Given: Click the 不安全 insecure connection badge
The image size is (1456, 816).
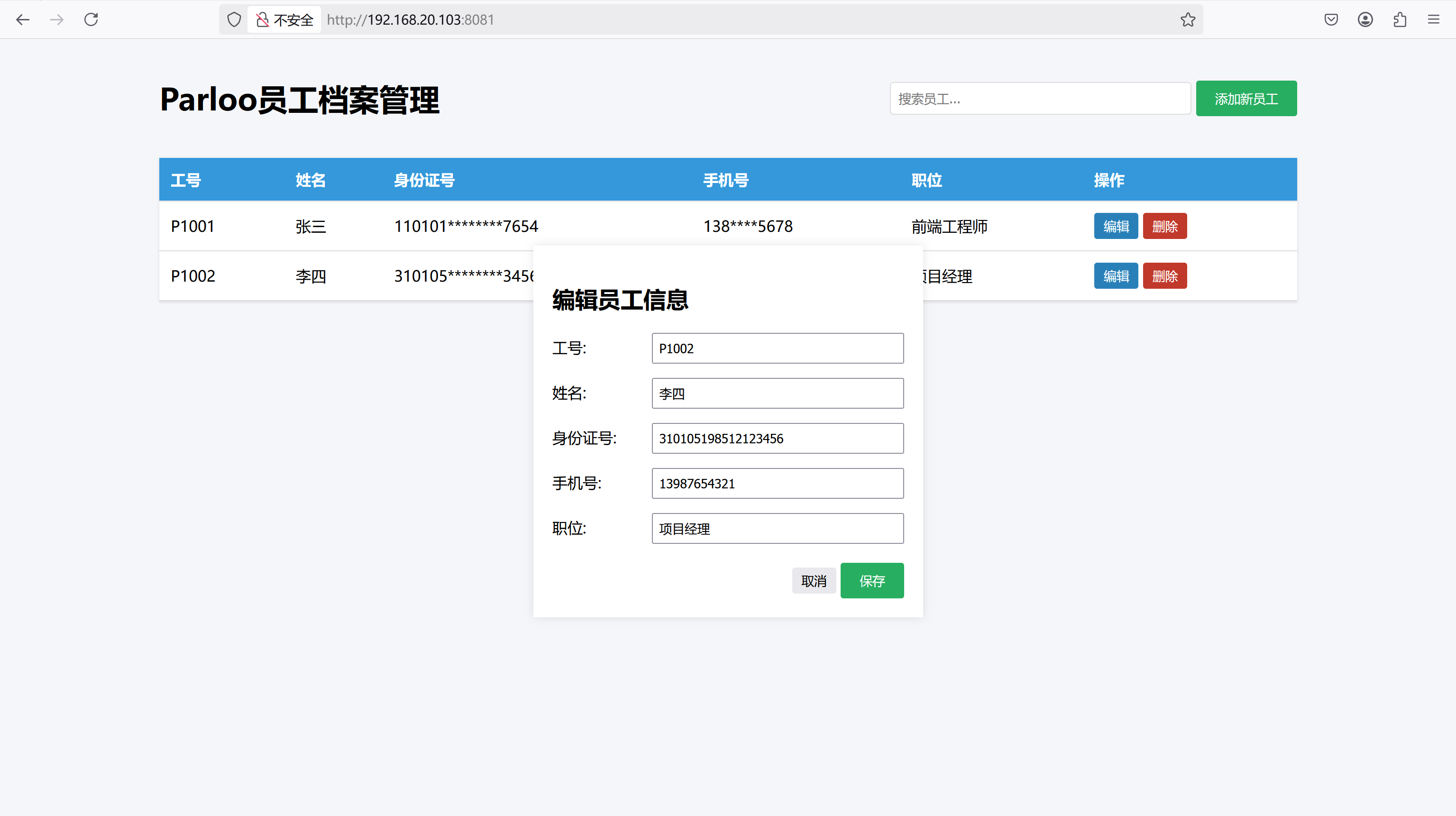Looking at the screenshot, I should pos(284,20).
